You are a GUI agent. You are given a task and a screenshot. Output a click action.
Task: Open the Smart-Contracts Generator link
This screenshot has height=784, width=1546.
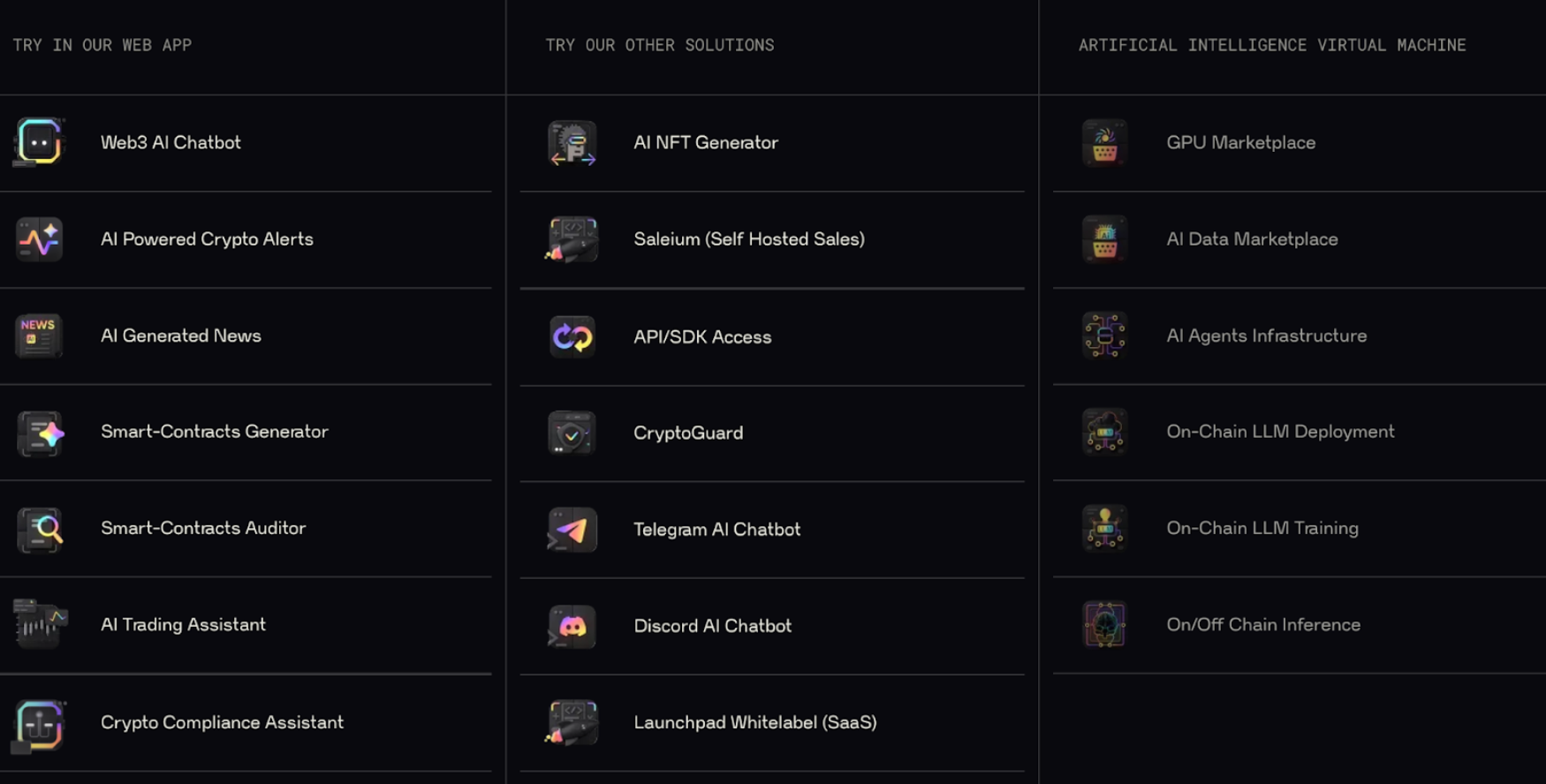tap(214, 432)
